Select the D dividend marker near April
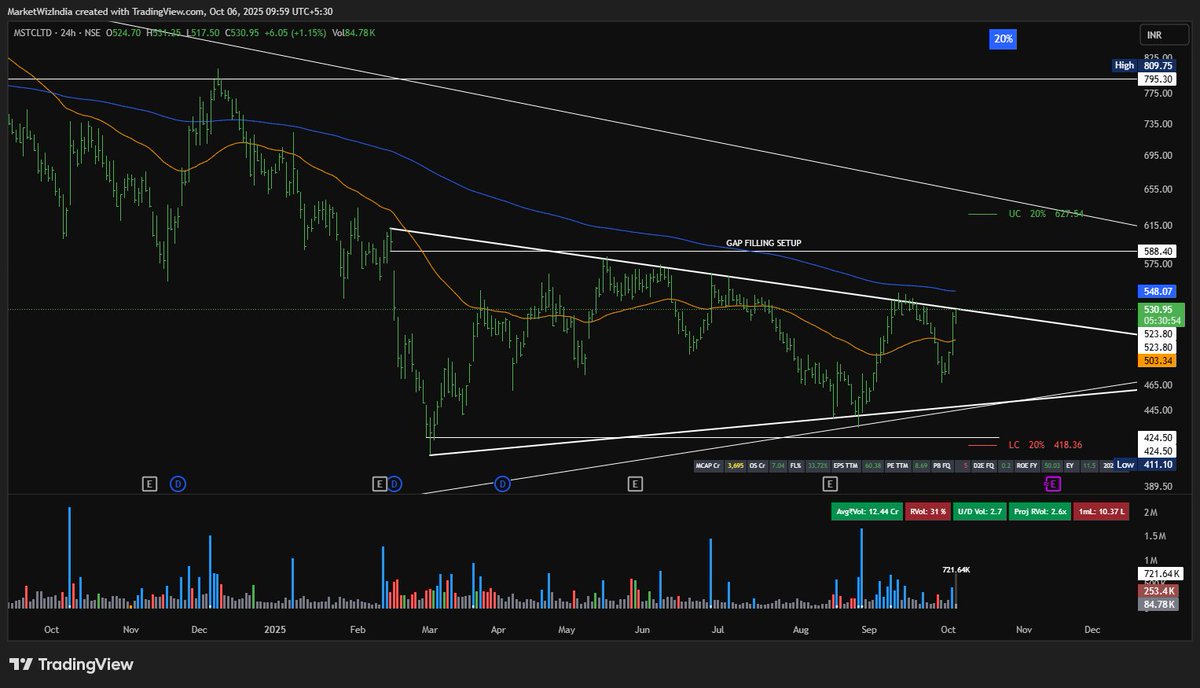 (500, 483)
